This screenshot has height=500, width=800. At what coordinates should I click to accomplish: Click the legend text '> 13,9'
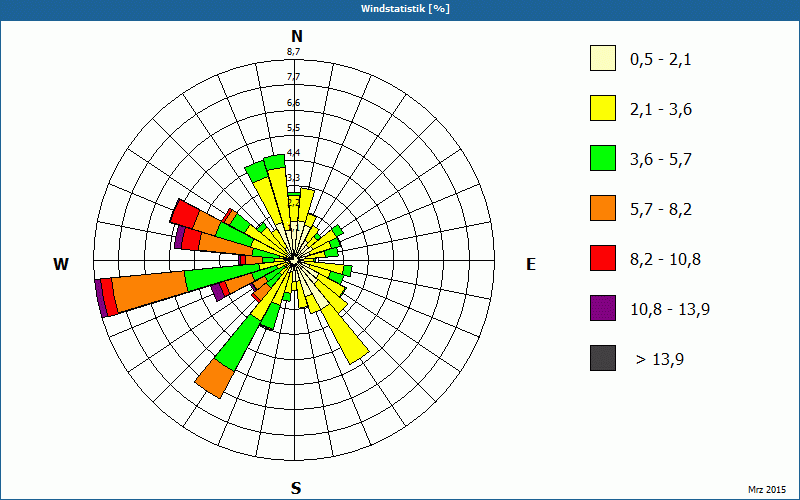click(x=660, y=360)
